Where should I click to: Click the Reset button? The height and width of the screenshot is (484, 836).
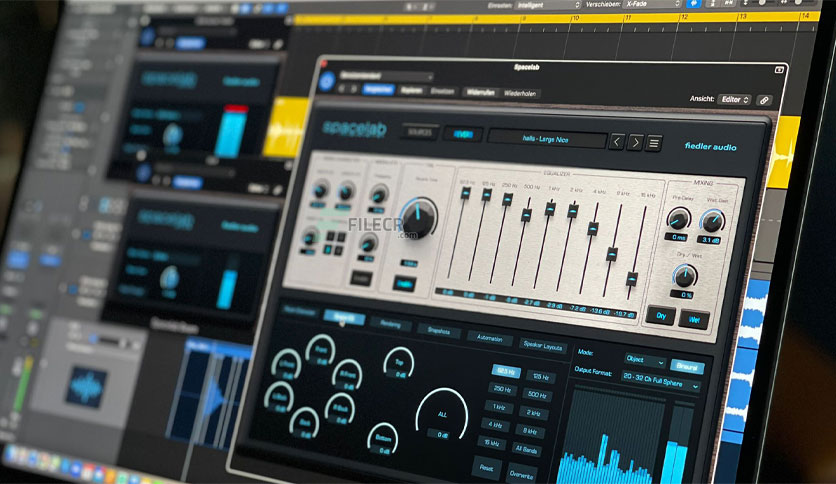coord(486,468)
